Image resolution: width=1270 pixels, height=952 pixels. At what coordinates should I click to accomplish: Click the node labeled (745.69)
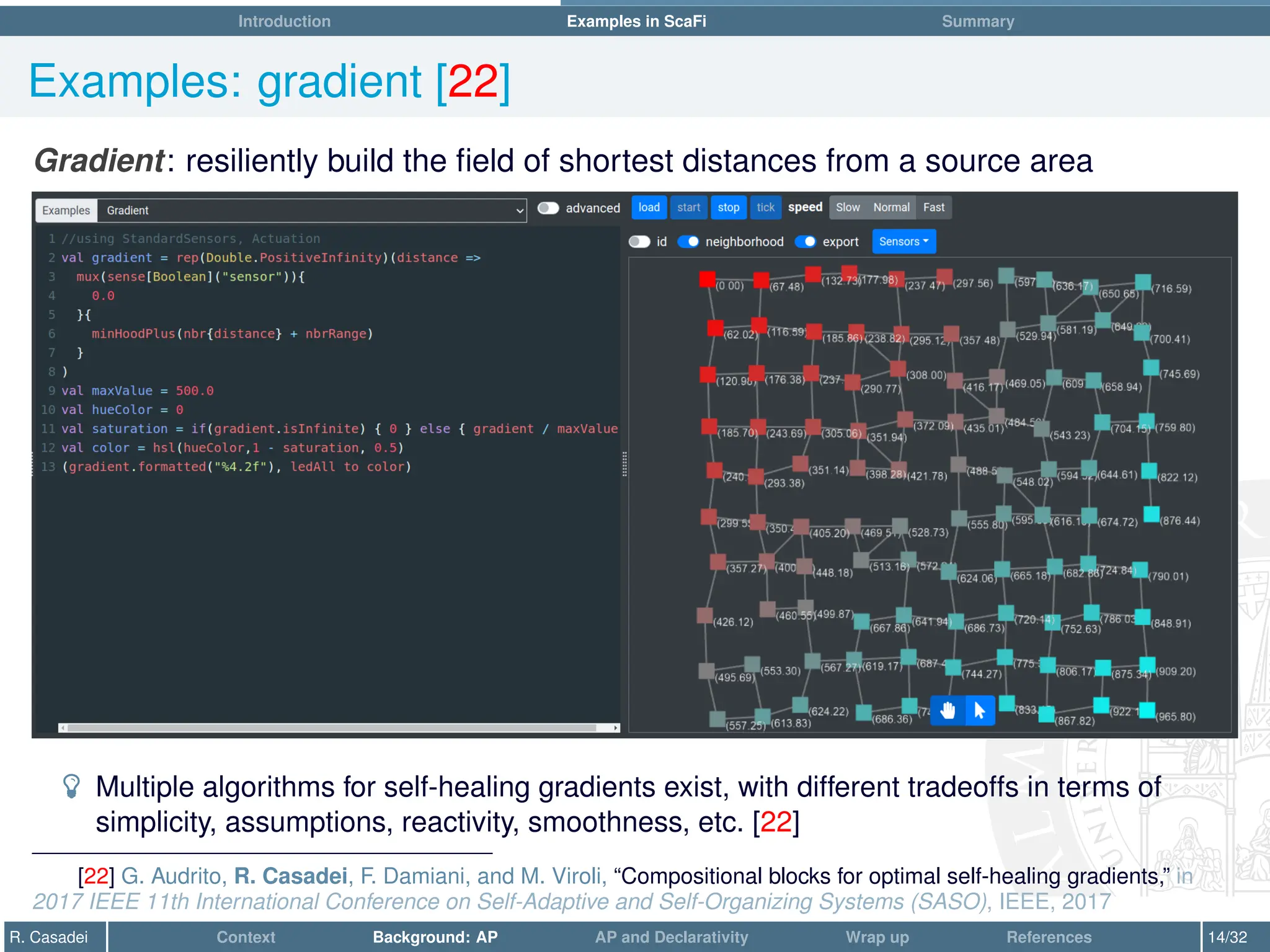[x=1151, y=368]
